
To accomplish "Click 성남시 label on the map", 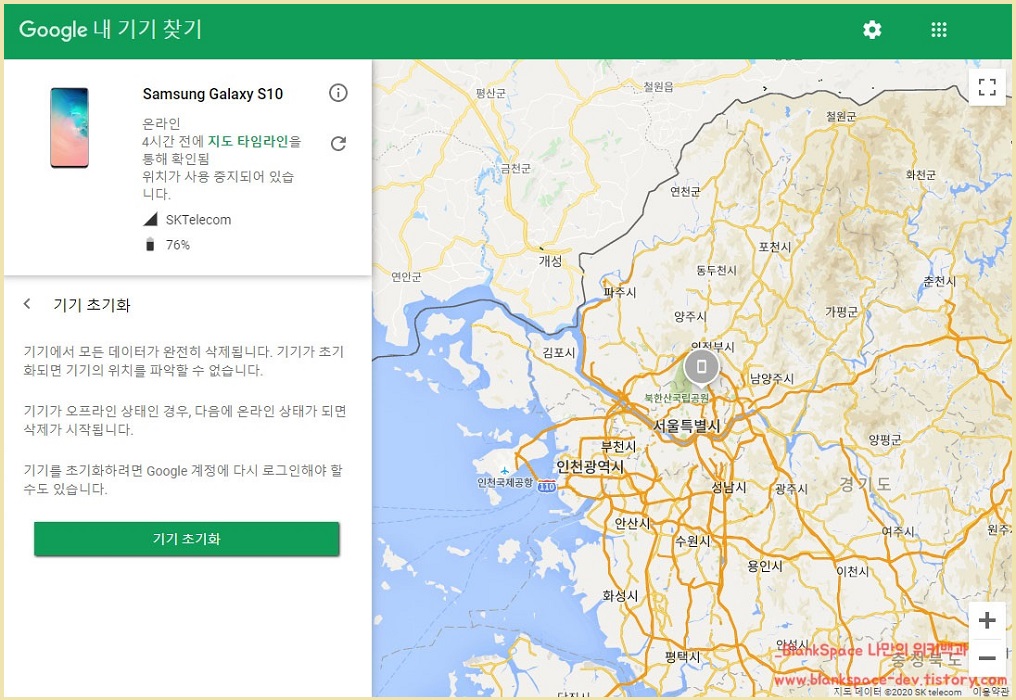I will 729,487.
